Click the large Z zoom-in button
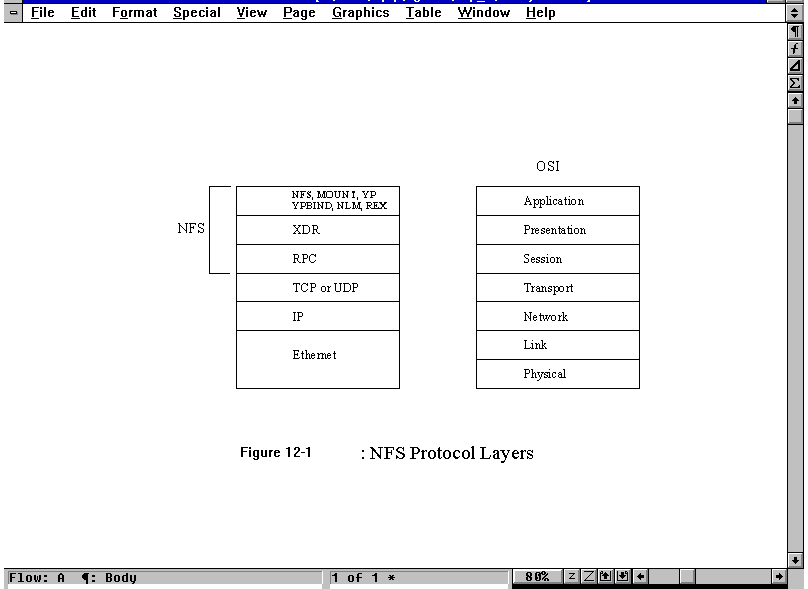The width and height of the screenshot is (808, 589). pos(589,577)
